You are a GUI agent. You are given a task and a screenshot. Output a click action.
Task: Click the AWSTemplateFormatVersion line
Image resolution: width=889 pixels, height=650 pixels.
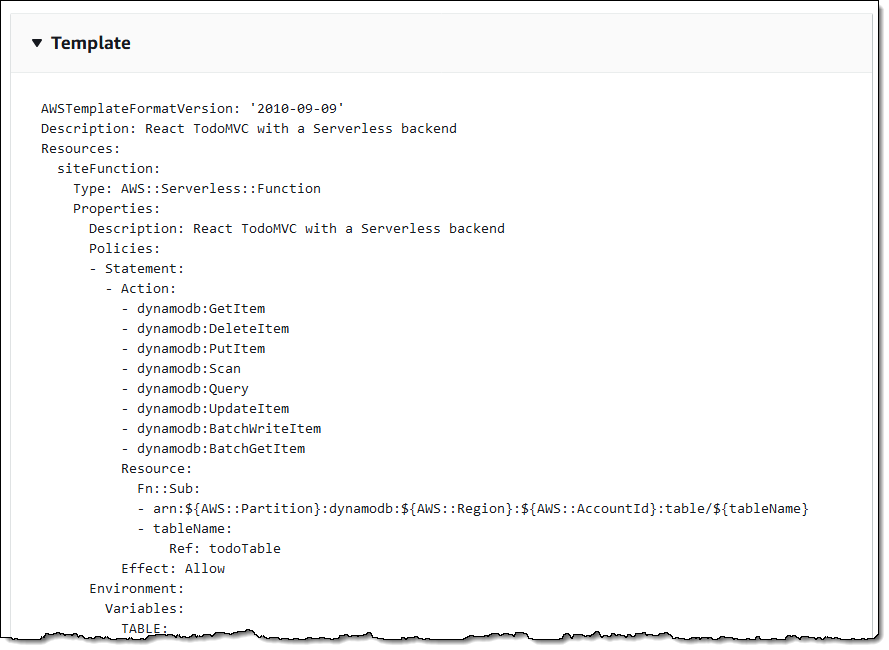pos(193,108)
